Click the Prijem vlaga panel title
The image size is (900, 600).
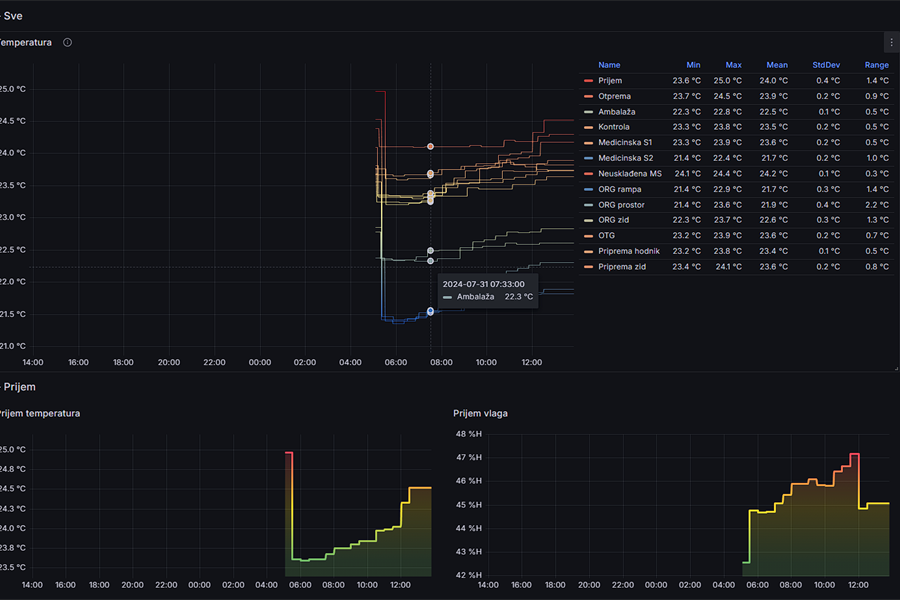click(x=480, y=413)
